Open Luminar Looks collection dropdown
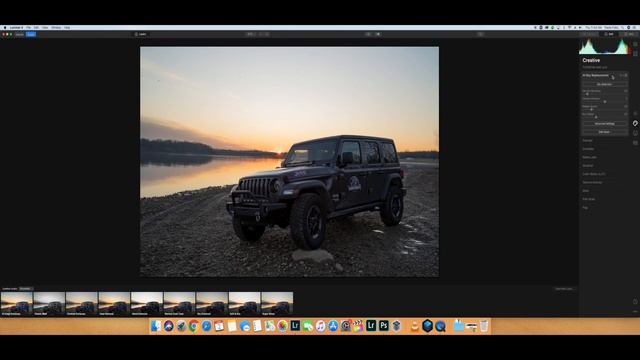640x360 pixels. pos(25,289)
